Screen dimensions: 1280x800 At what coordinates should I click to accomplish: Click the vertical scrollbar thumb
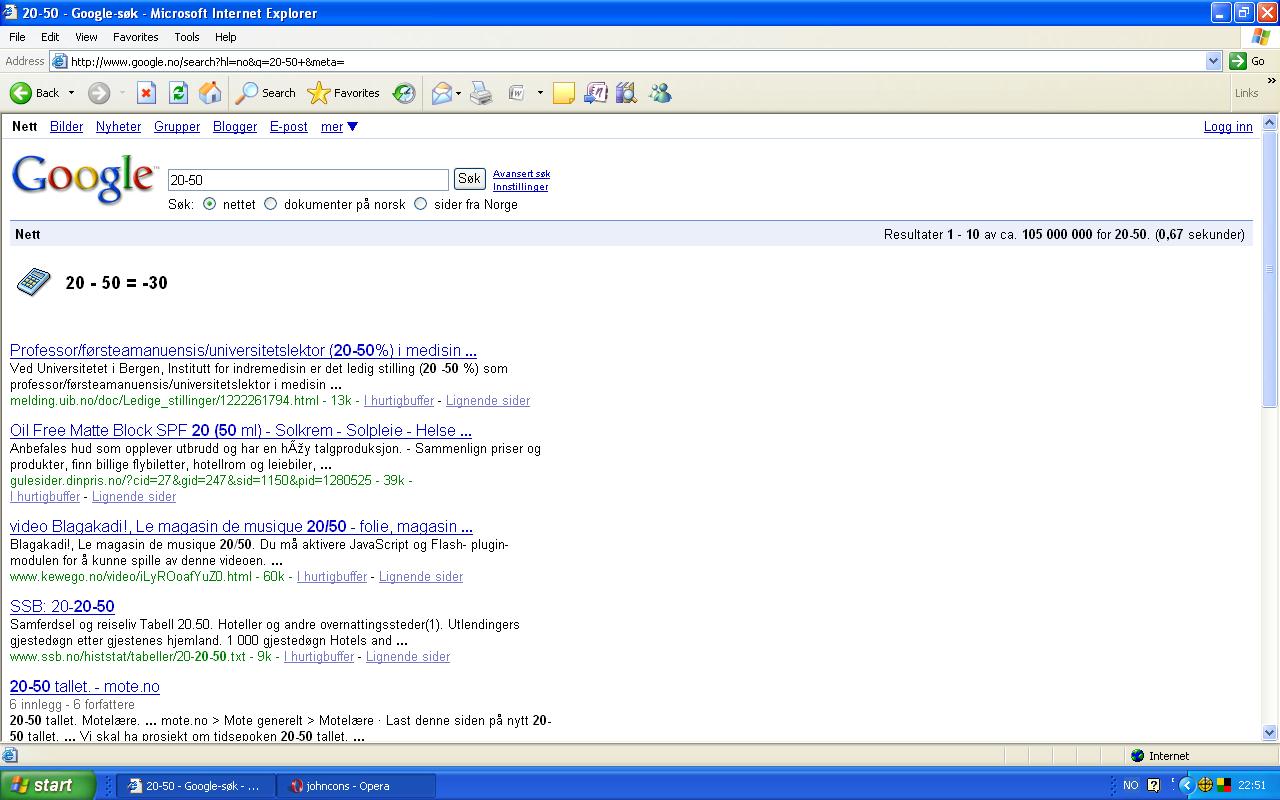pyautogui.click(x=1270, y=269)
